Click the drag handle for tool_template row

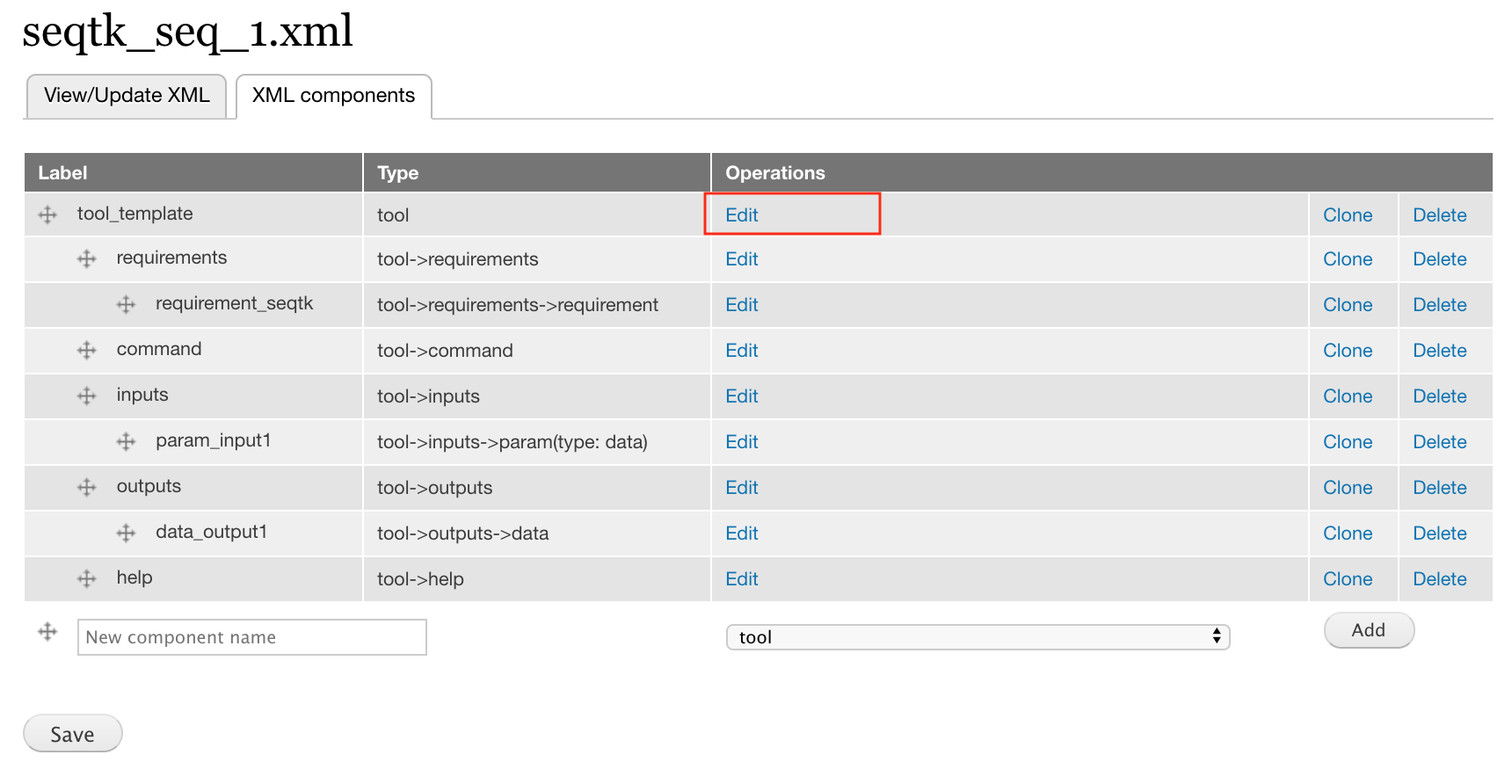(x=47, y=214)
